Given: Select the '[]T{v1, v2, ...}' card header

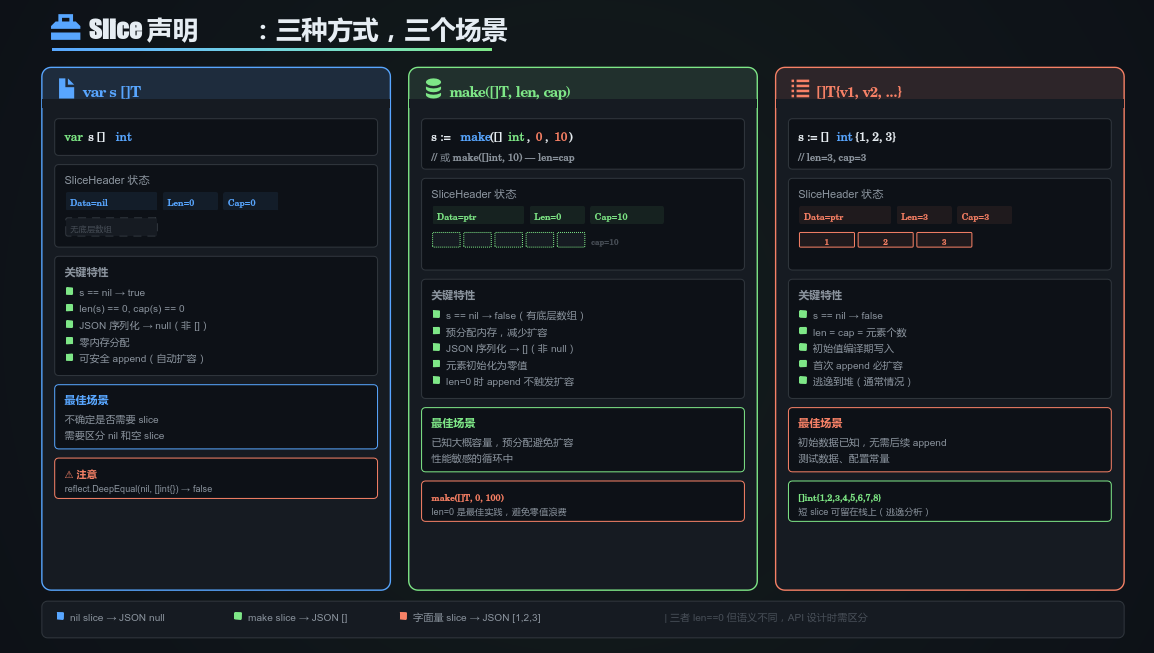Looking at the screenshot, I should coord(949,88).
